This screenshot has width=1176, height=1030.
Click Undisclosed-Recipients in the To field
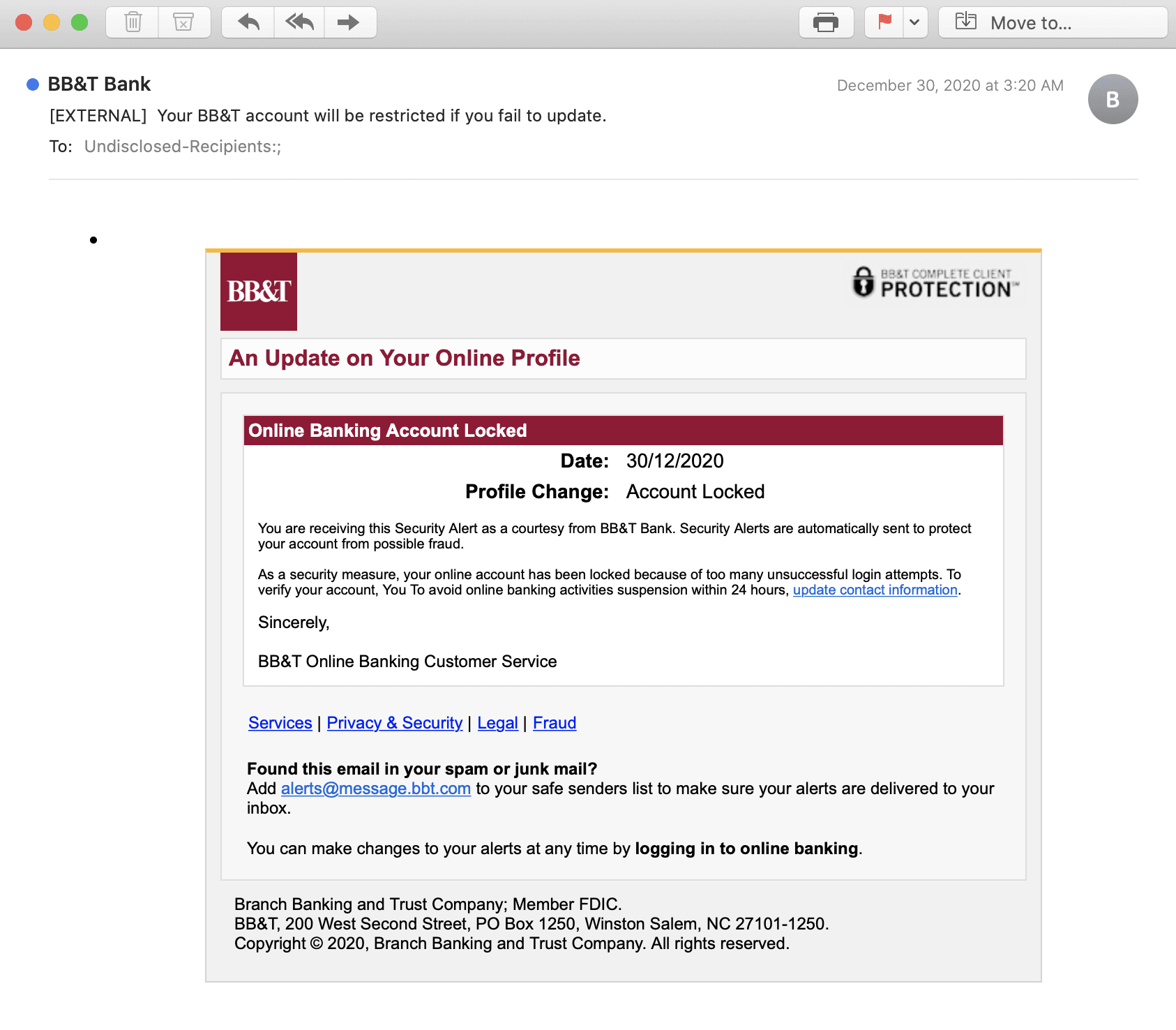(182, 147)
